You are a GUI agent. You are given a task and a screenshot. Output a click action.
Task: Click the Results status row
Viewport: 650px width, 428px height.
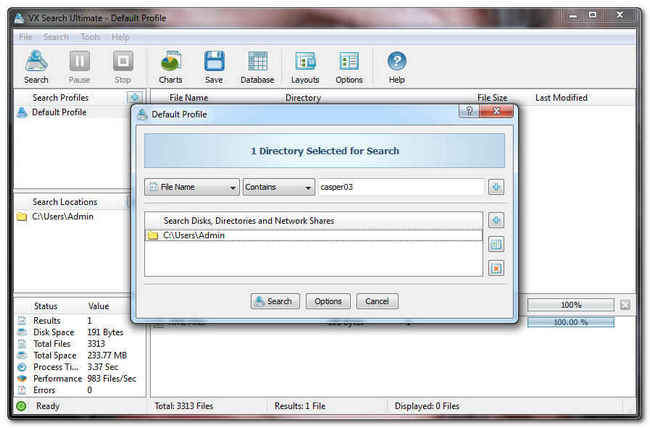[79, 321]
